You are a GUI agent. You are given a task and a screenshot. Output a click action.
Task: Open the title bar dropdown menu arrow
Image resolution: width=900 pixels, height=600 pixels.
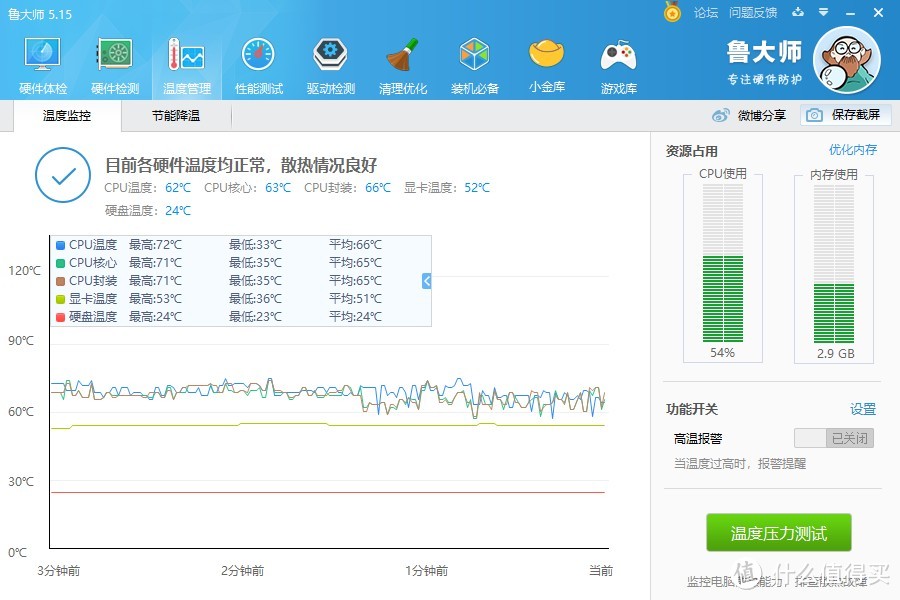824,12
